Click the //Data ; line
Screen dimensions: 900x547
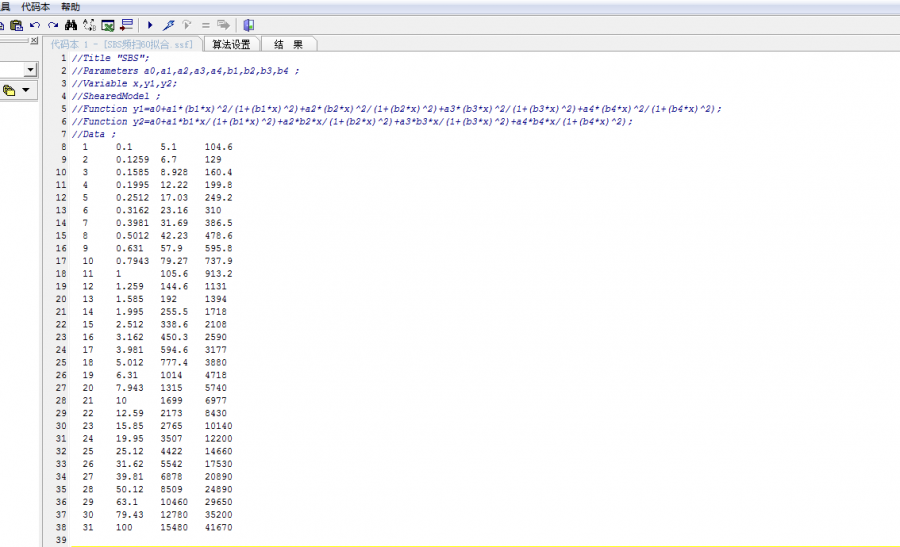(x=94, y=134)
